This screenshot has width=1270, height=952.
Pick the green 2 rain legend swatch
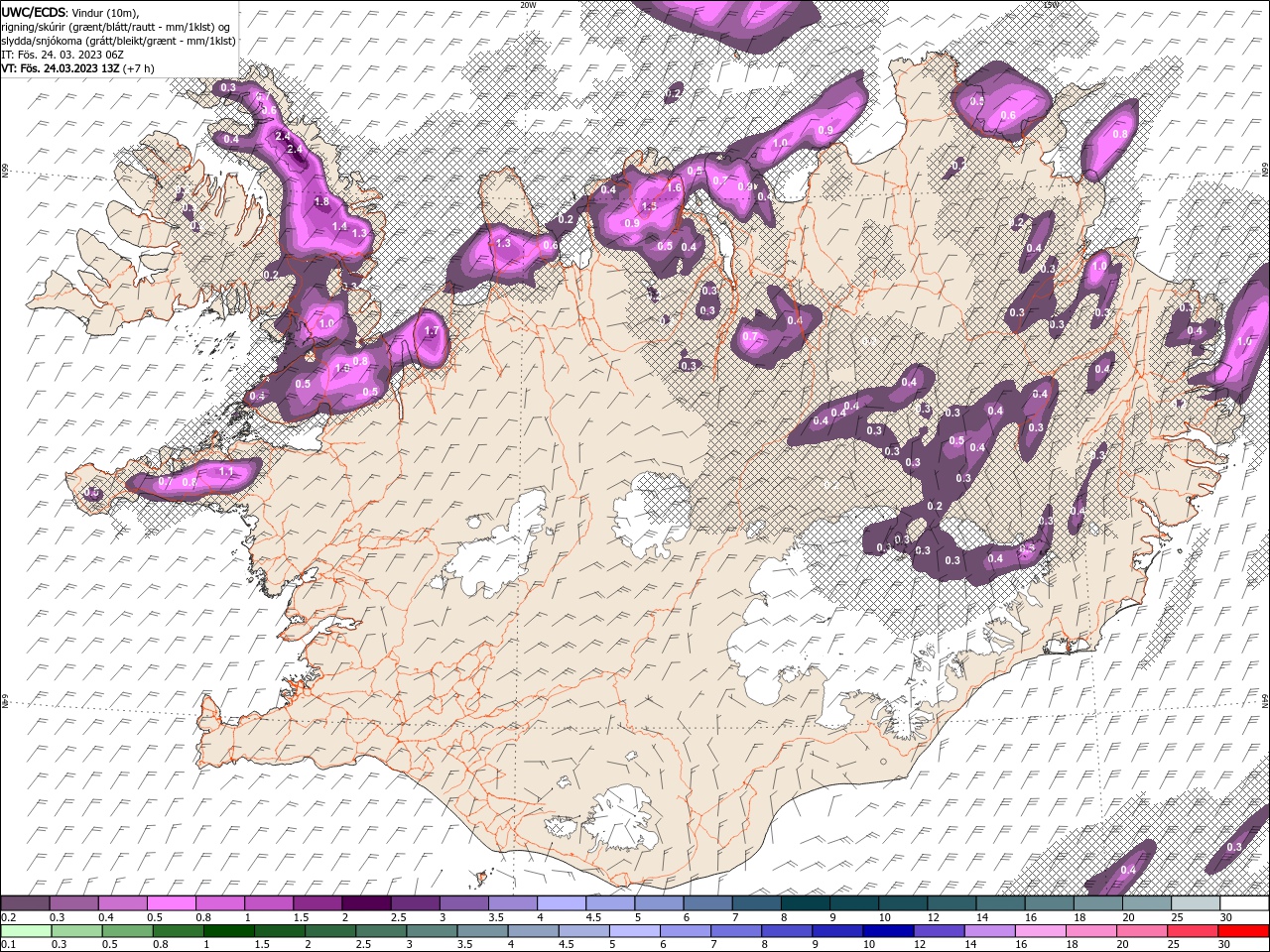point(329,931)
